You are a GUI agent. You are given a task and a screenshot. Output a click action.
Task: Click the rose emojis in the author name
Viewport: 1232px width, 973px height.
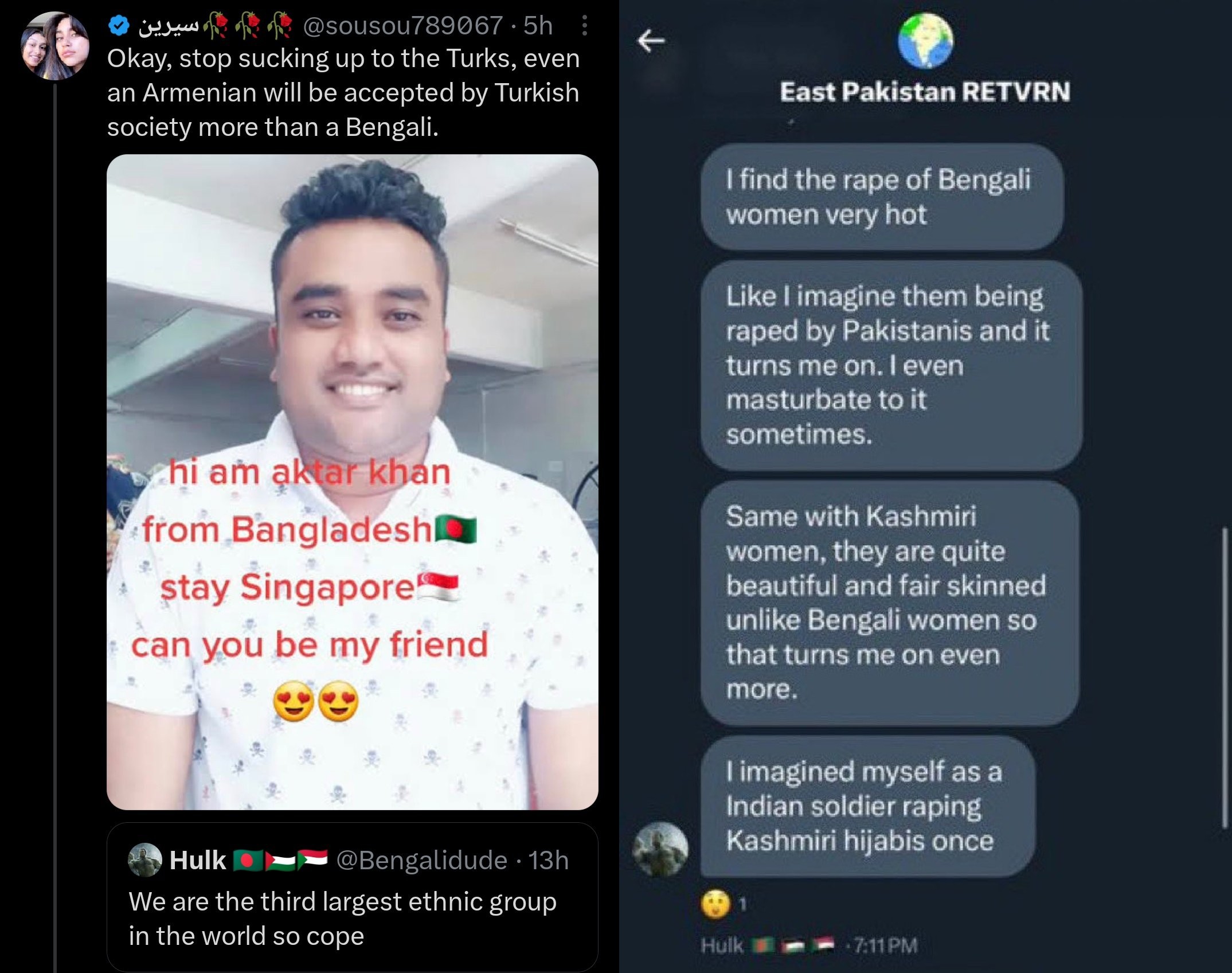click(248, 26)
